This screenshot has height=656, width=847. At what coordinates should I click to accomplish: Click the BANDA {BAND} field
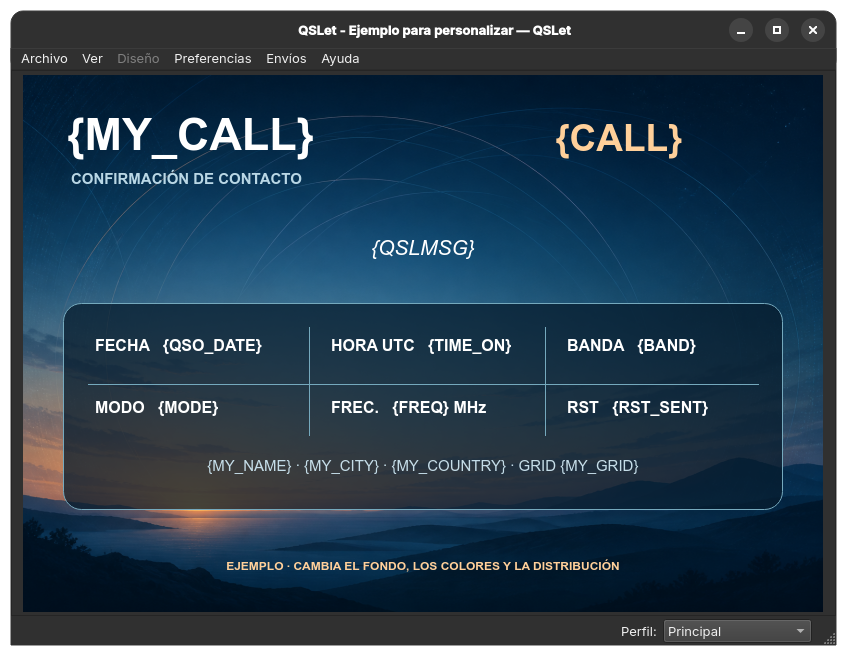click(x=631, y=346)
